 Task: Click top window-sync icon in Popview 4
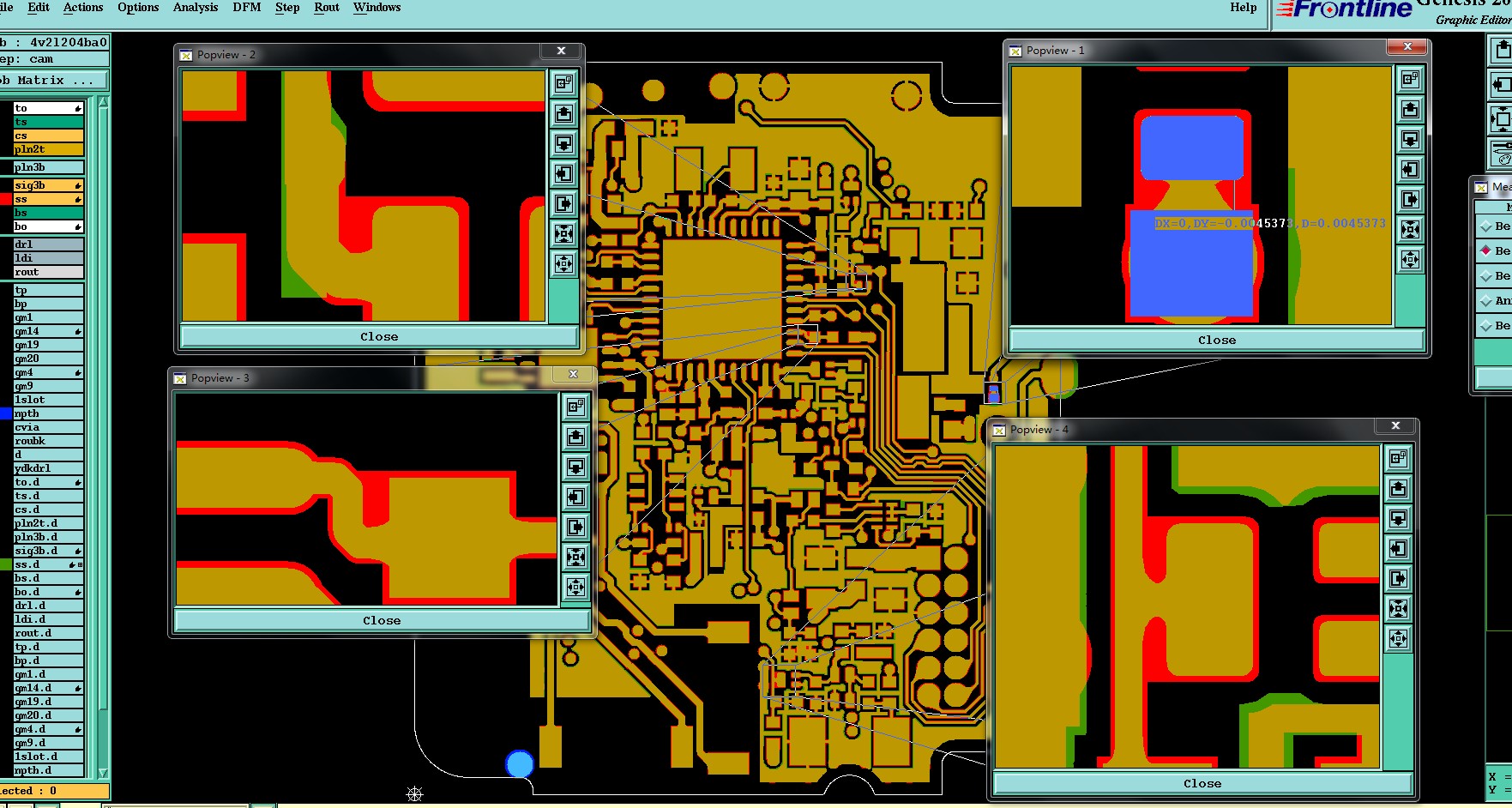tap(1398, 458)
